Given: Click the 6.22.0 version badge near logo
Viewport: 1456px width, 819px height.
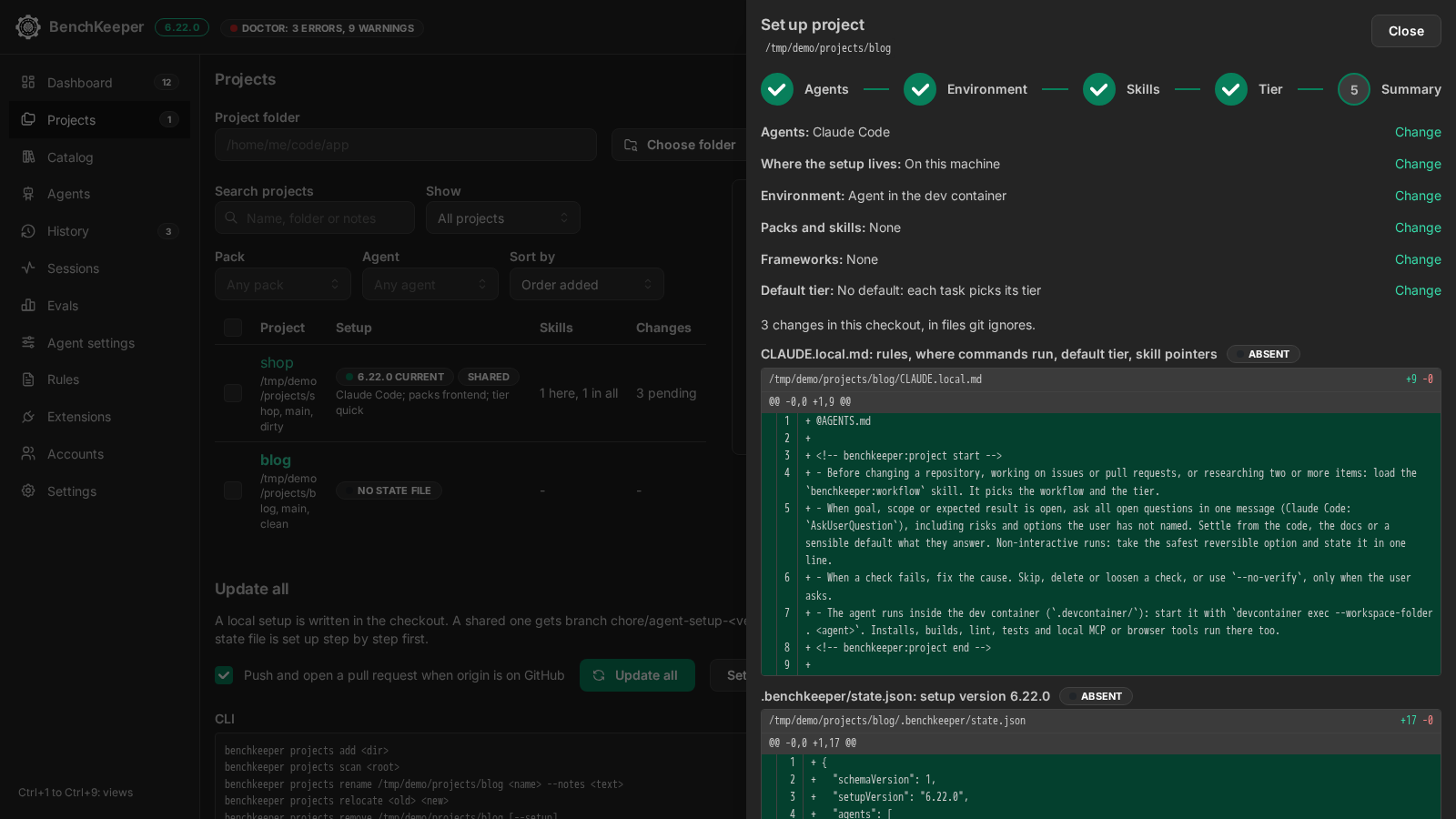Looking at the screenshot, I should pos(182,27).
